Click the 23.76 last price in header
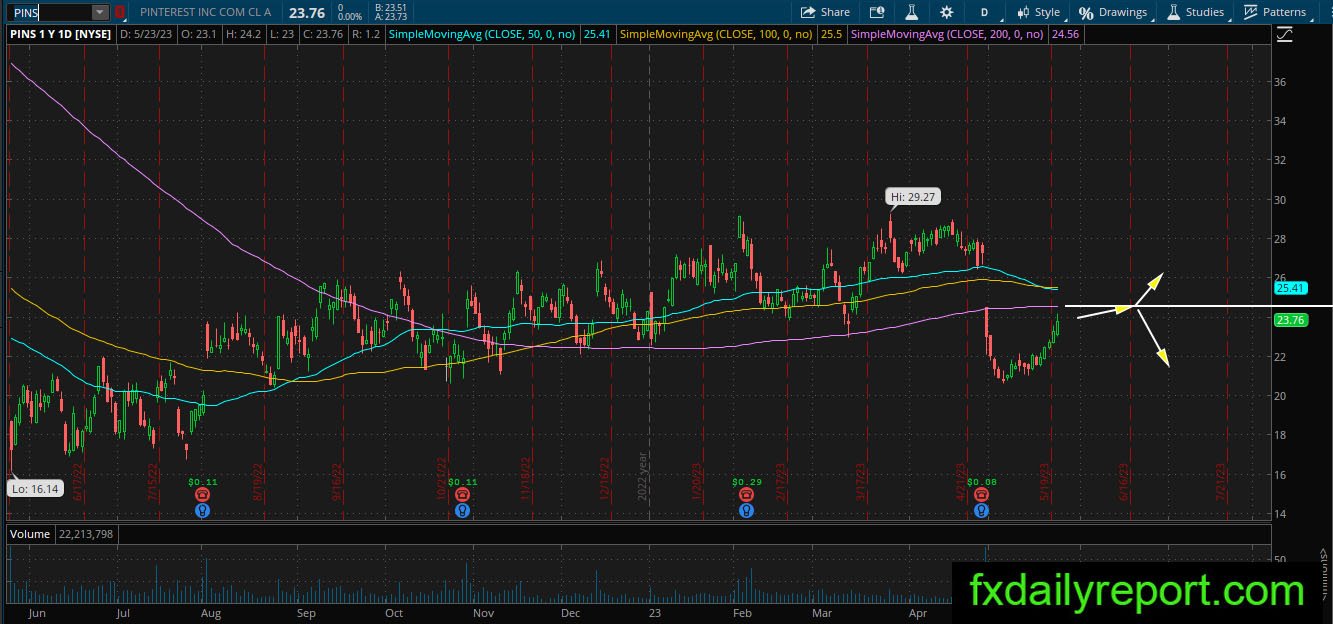The height and width of the screenshot is (624, 1333). point(307,12)
